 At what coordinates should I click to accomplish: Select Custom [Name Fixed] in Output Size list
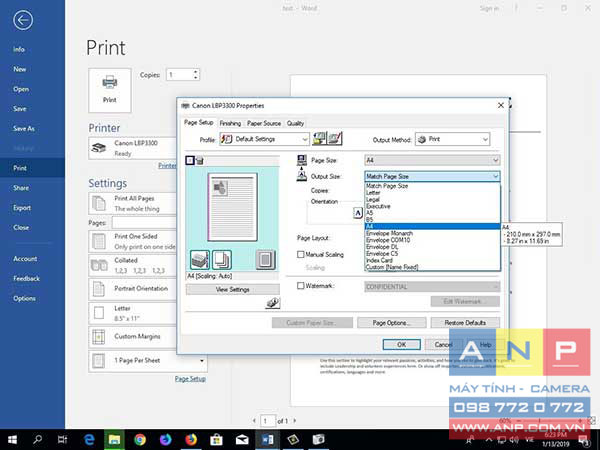click(432, 267)
